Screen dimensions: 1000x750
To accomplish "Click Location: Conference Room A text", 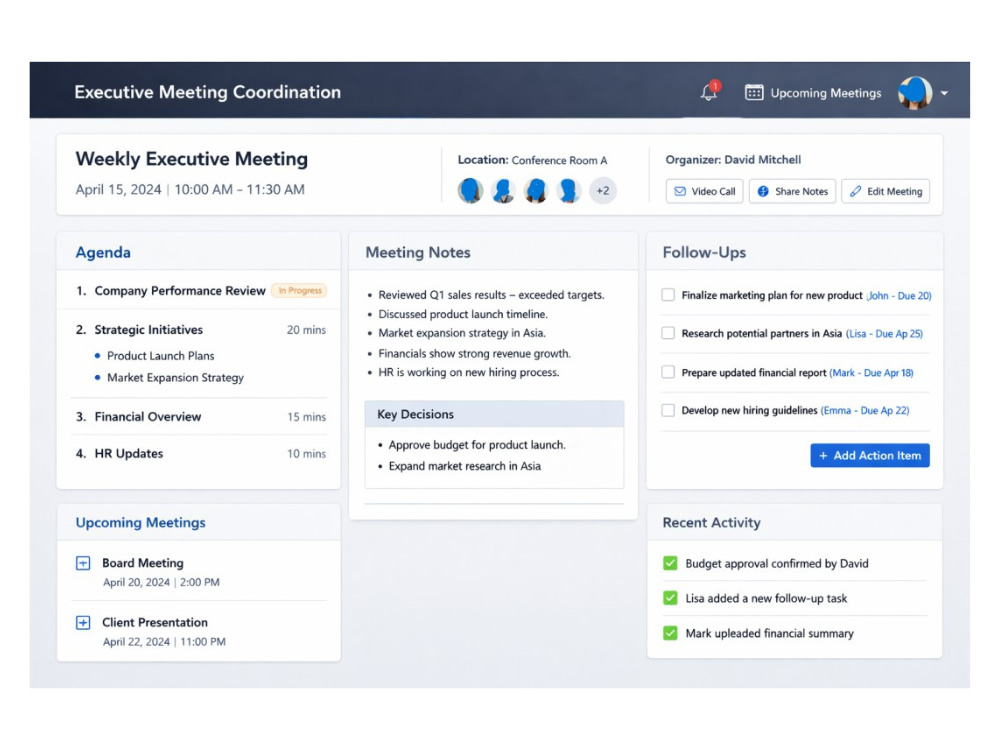I will point(533,160).
